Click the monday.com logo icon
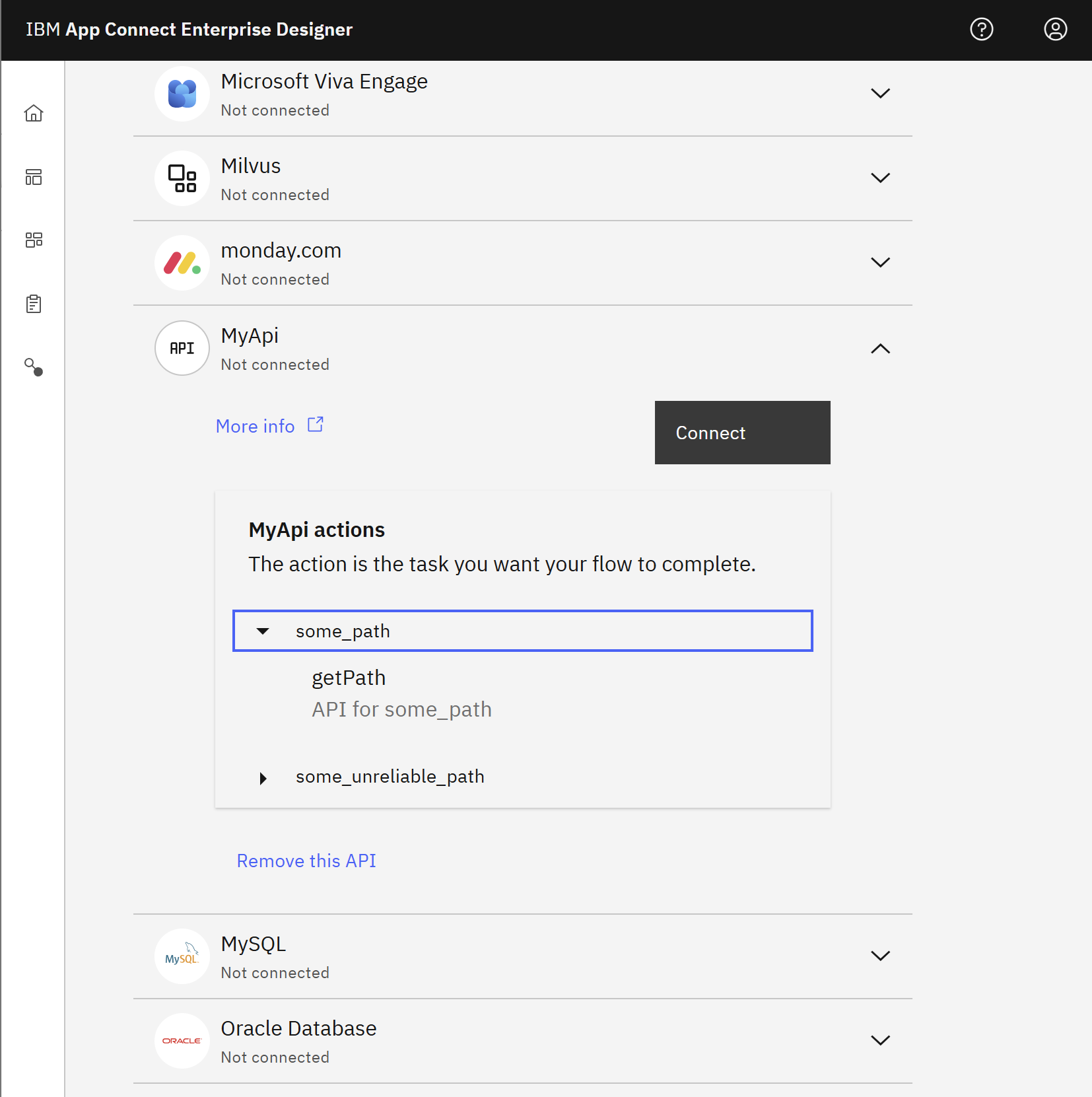 [182, 263]
